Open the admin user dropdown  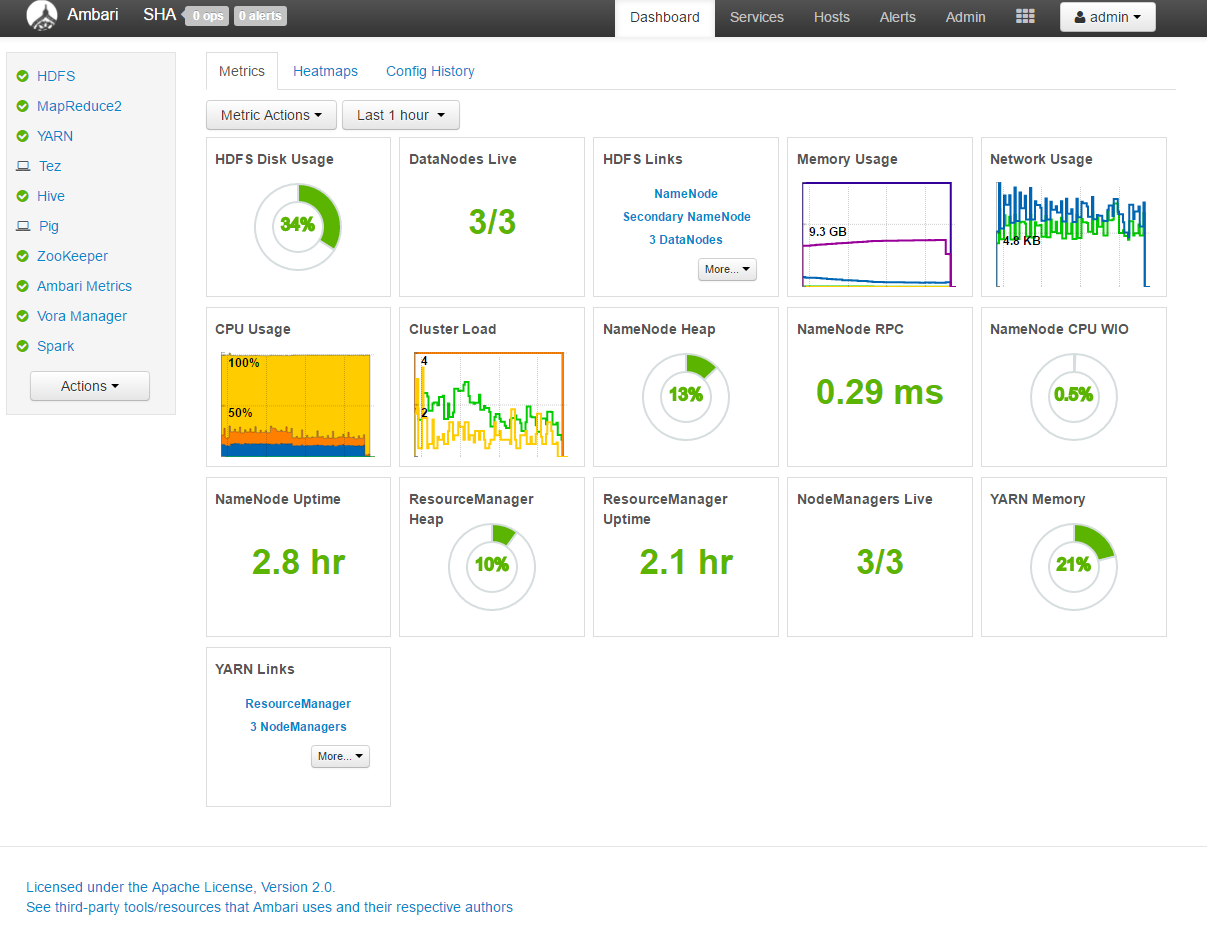pos(1107,17)
